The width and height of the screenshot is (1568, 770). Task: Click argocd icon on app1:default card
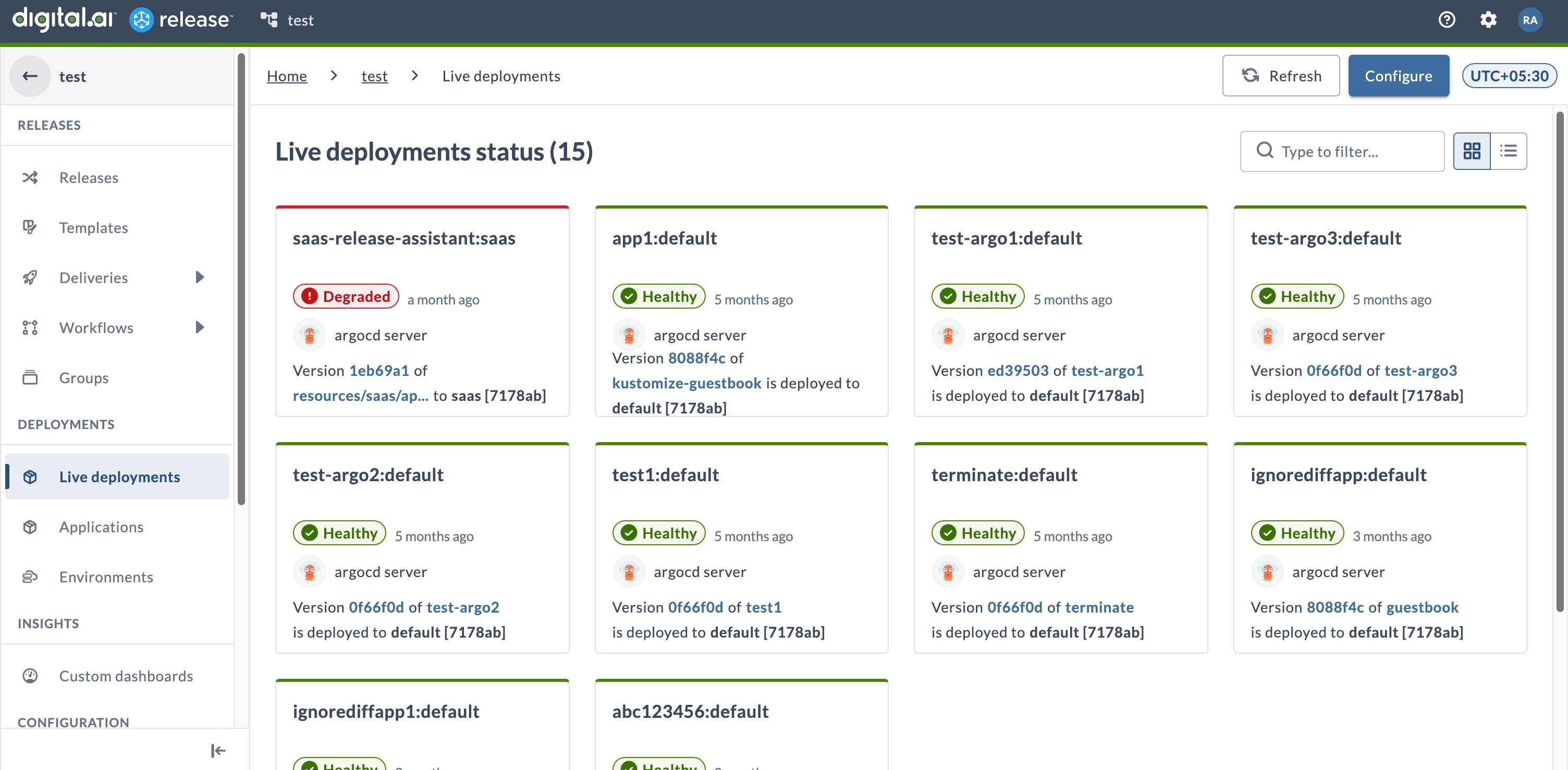(x=629, y=335)
